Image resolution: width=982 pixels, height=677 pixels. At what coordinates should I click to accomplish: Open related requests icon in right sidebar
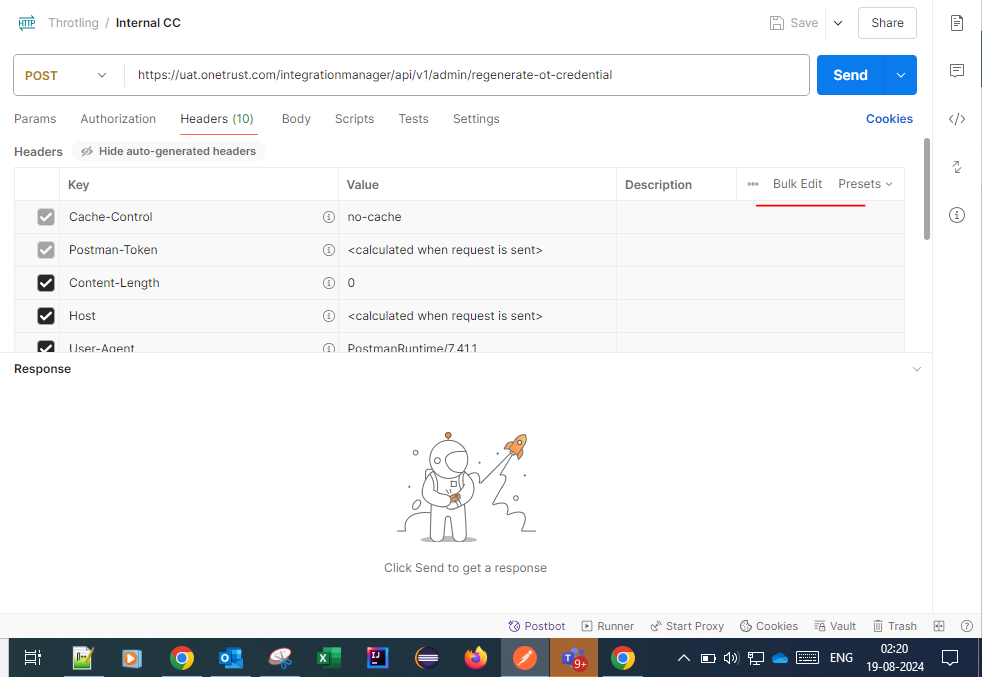956,167
